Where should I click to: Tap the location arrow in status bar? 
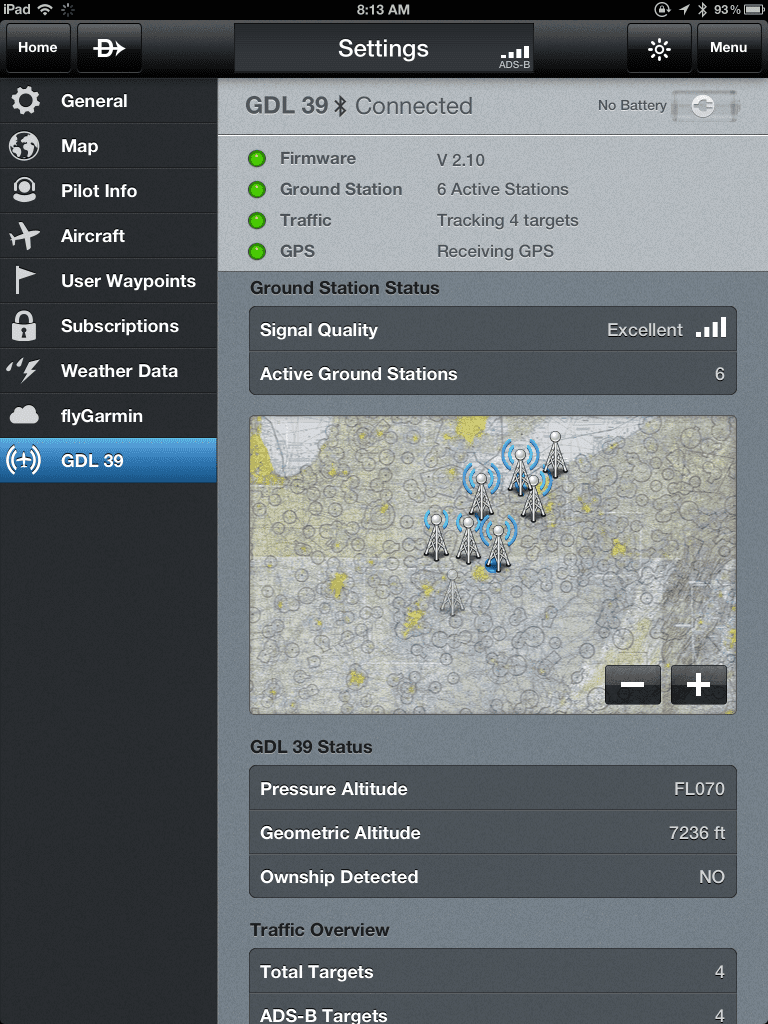(x=684, y=9)
